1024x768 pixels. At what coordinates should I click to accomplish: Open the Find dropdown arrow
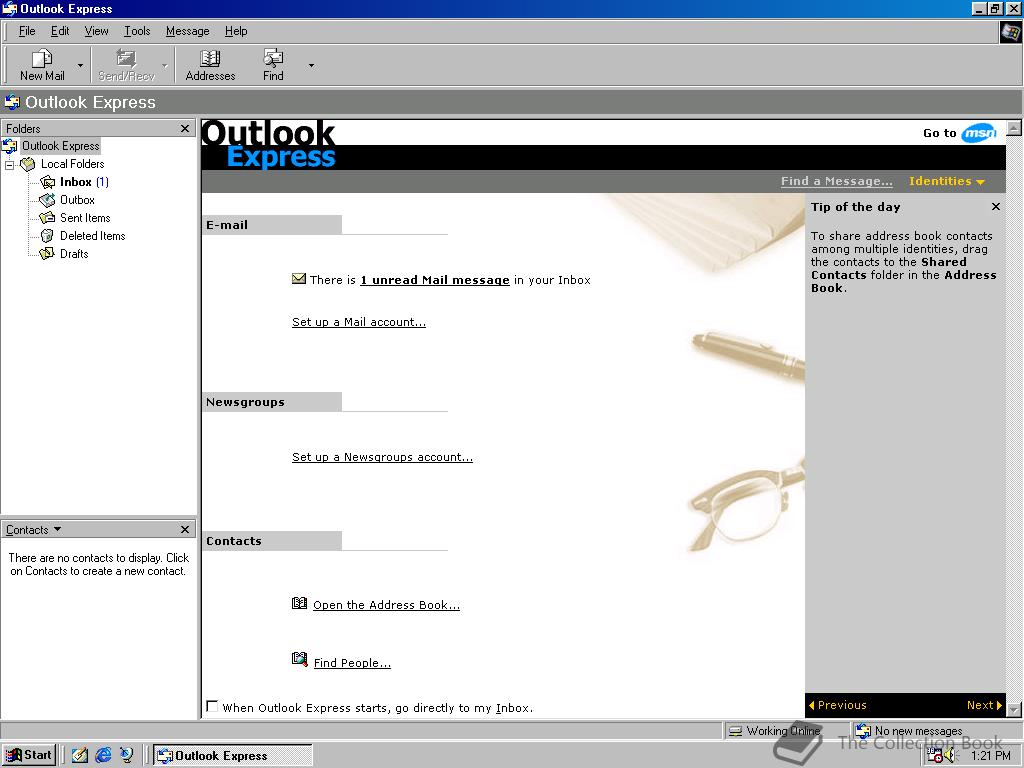(311, 65)
